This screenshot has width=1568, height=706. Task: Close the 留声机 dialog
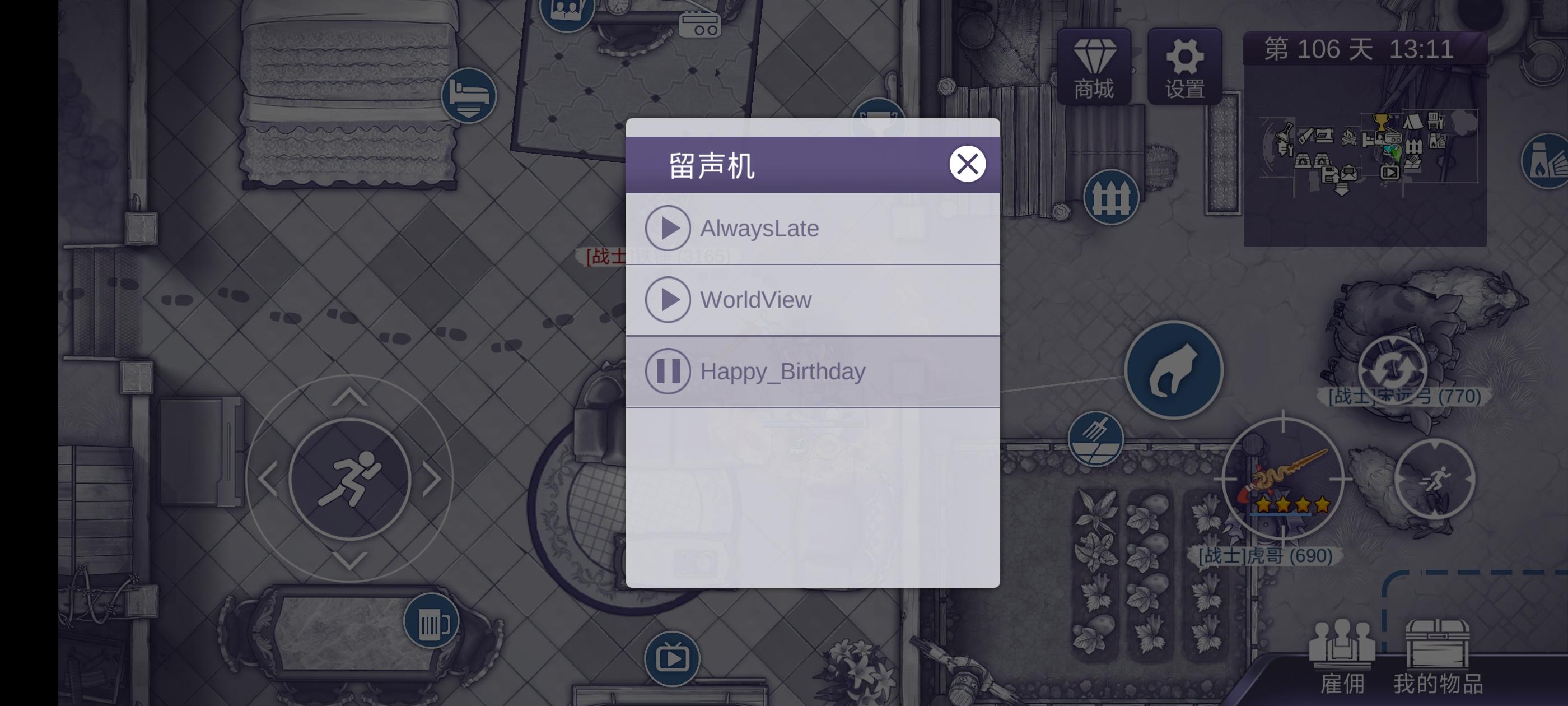tap(967, 164)
